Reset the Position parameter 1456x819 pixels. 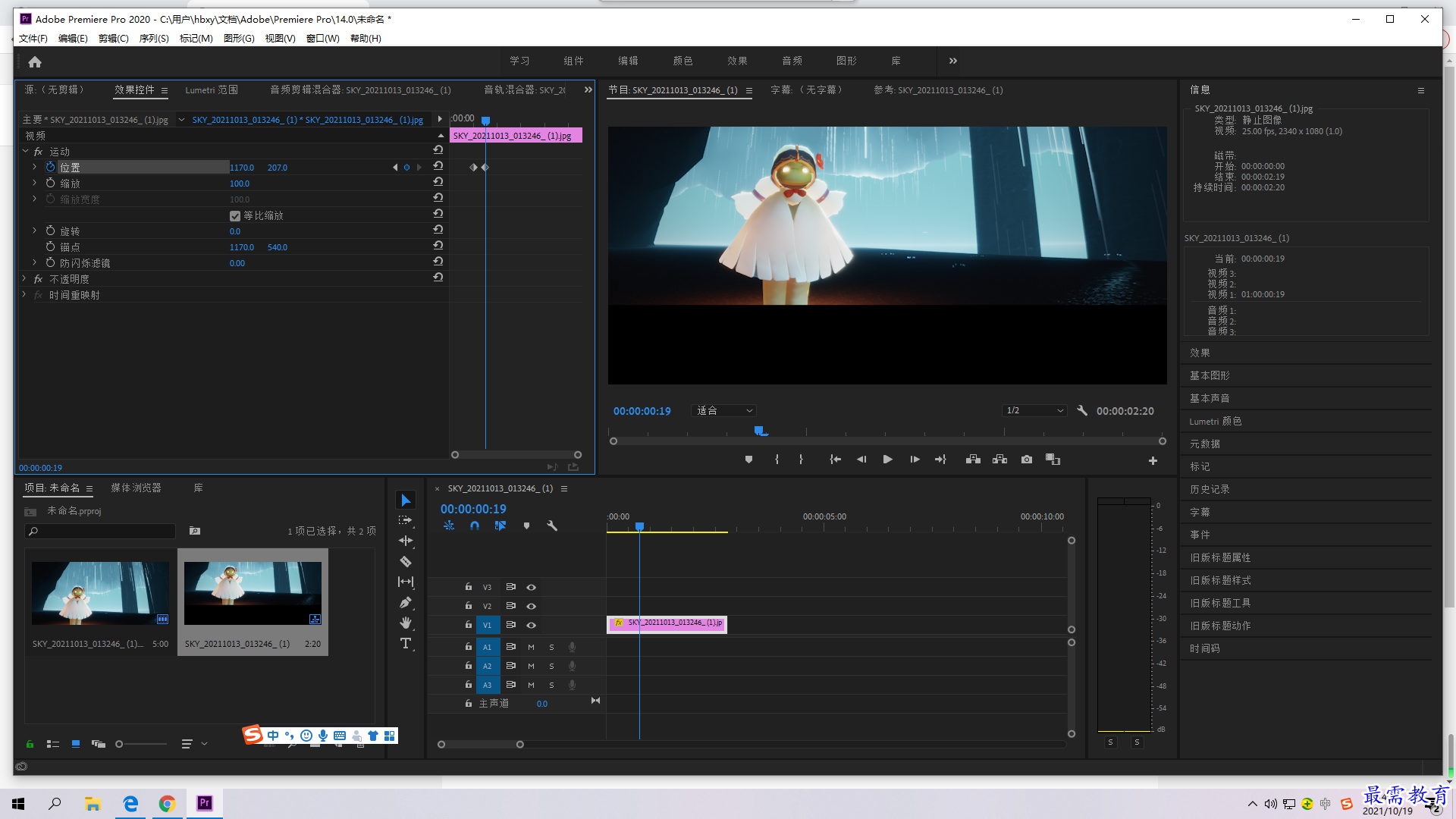click(x=438, y=166)
